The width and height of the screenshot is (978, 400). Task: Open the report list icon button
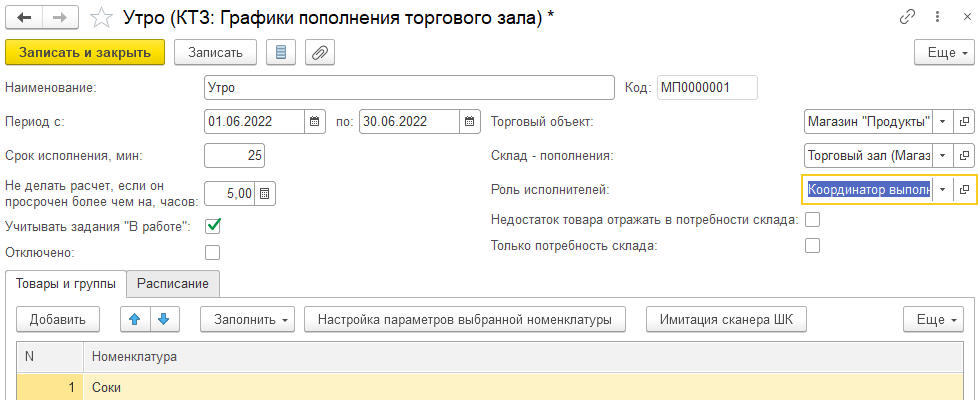280,53
